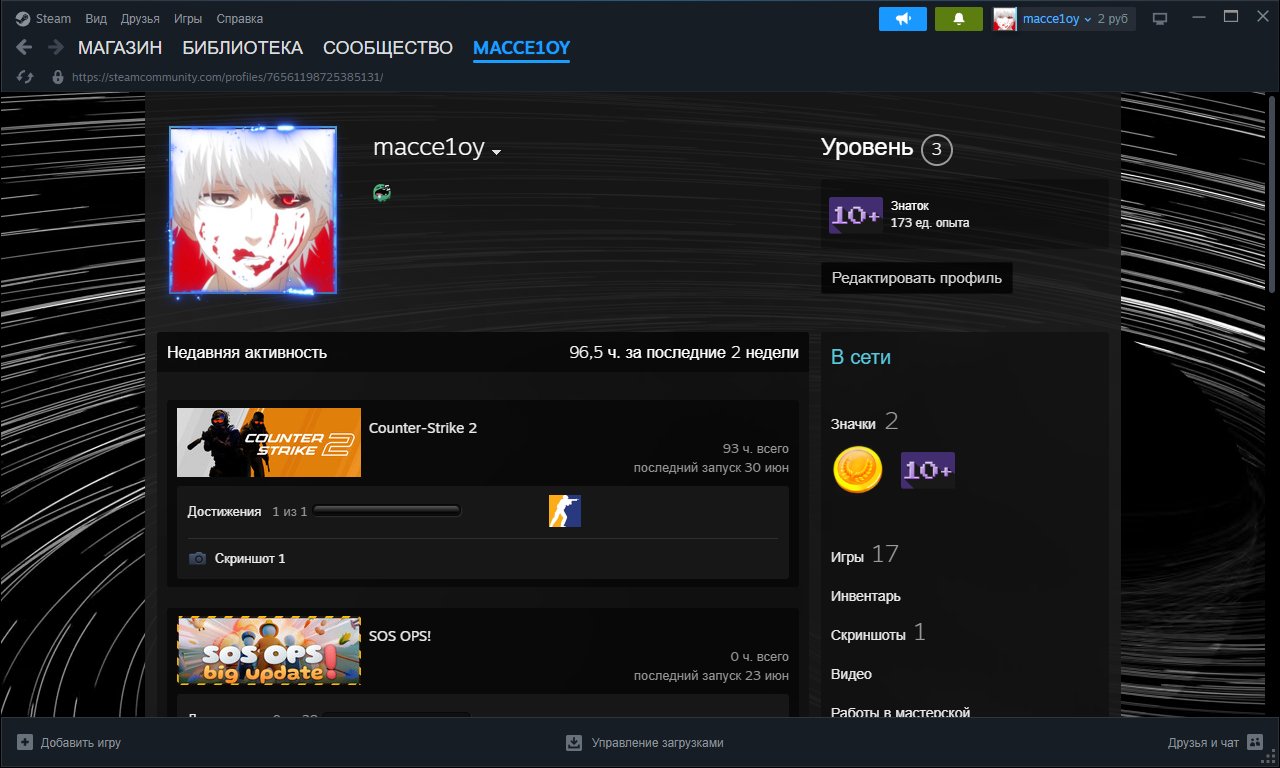This screenshot has height=768, width=1280.
Task: Click the downloads icon in bottom bar
Action: 574,743
